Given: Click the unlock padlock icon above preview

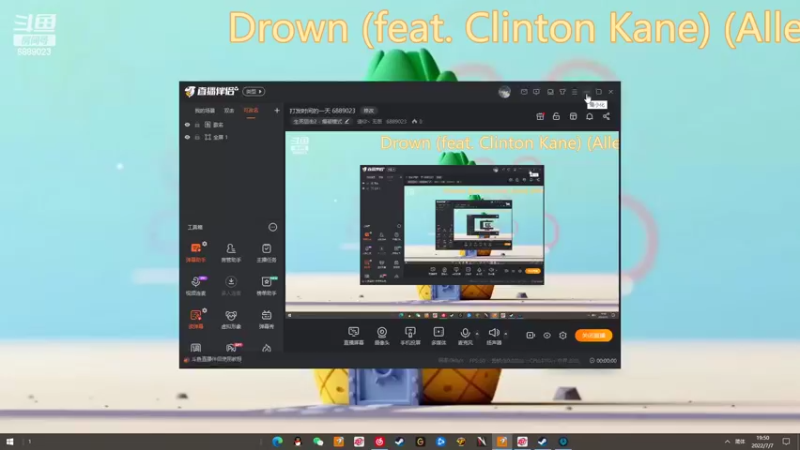Looking at the screenshot, I should click(x=556, y=116).
